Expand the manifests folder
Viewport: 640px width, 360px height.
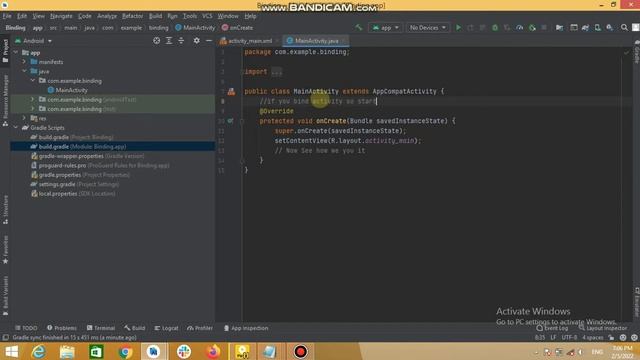coord(24,62)
